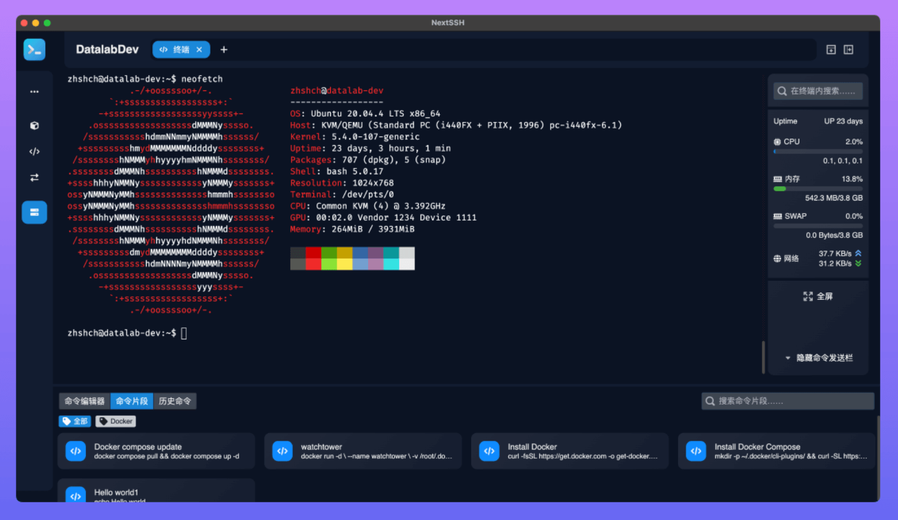
Task: Open the code snippets sidebar icon
Action: (x=34, y=152)
